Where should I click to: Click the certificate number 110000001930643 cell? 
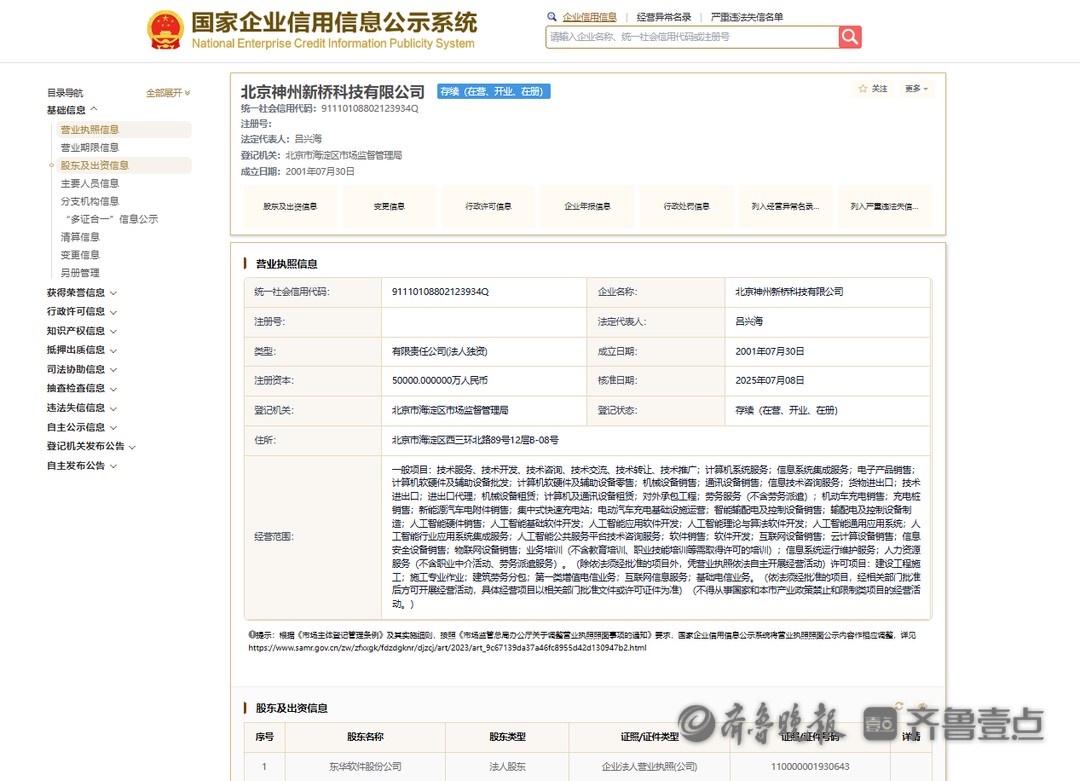click(x=810, y=767)
